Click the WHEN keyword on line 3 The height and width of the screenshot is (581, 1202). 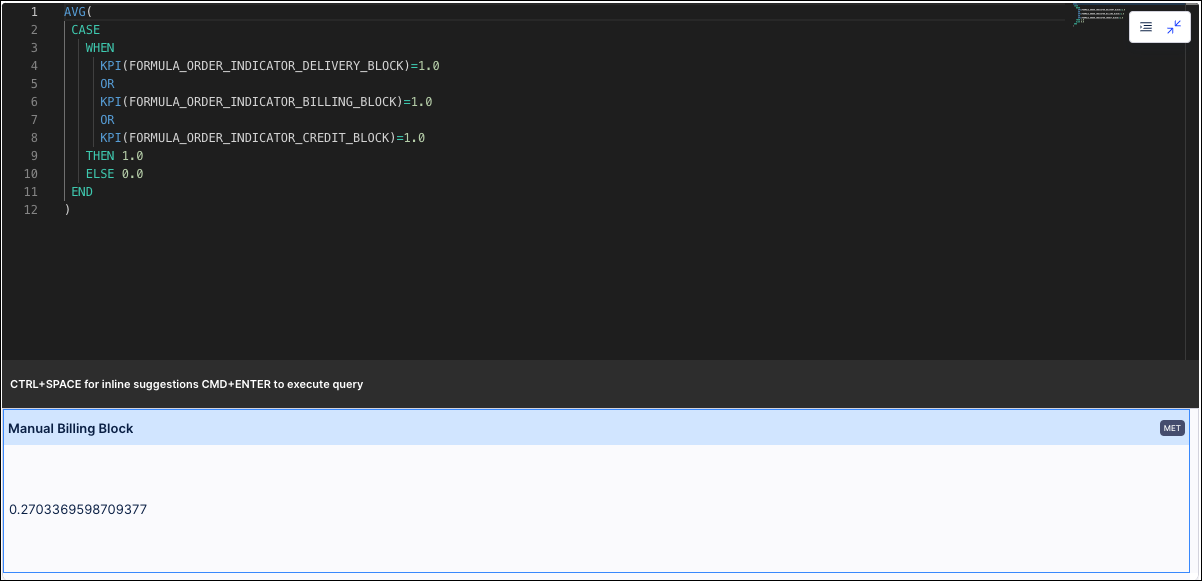click(100, 48)
